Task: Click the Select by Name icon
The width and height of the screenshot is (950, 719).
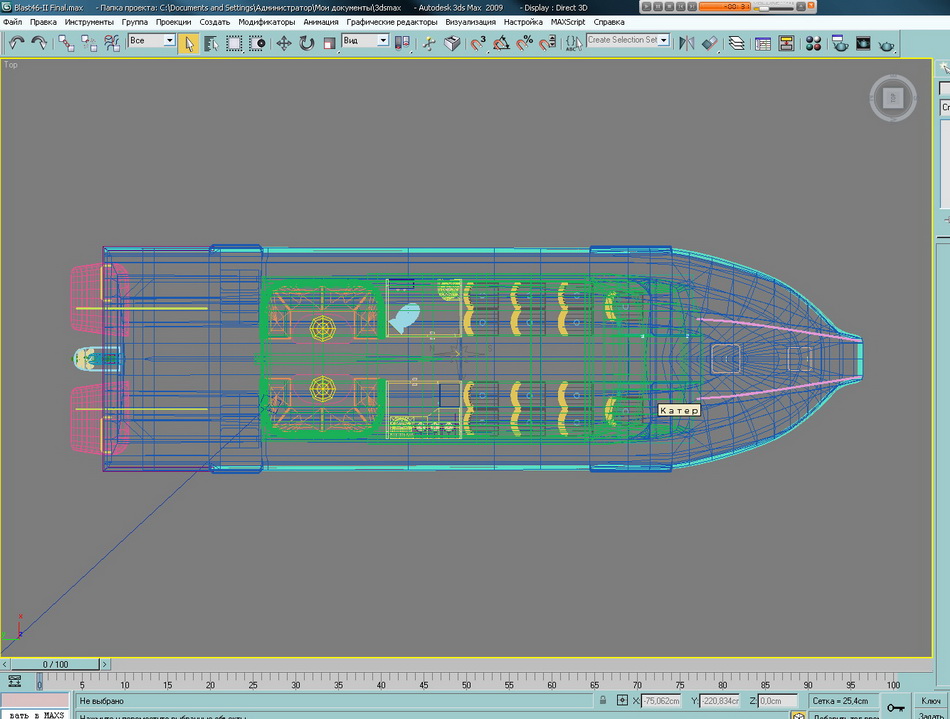Action: point(211,43)
